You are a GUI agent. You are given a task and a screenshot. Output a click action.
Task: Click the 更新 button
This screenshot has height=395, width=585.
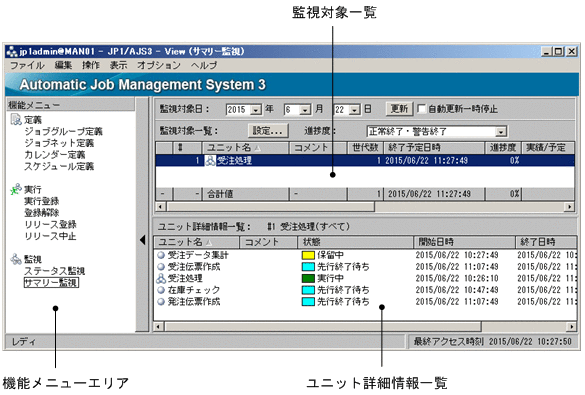(x=399, y=109)
